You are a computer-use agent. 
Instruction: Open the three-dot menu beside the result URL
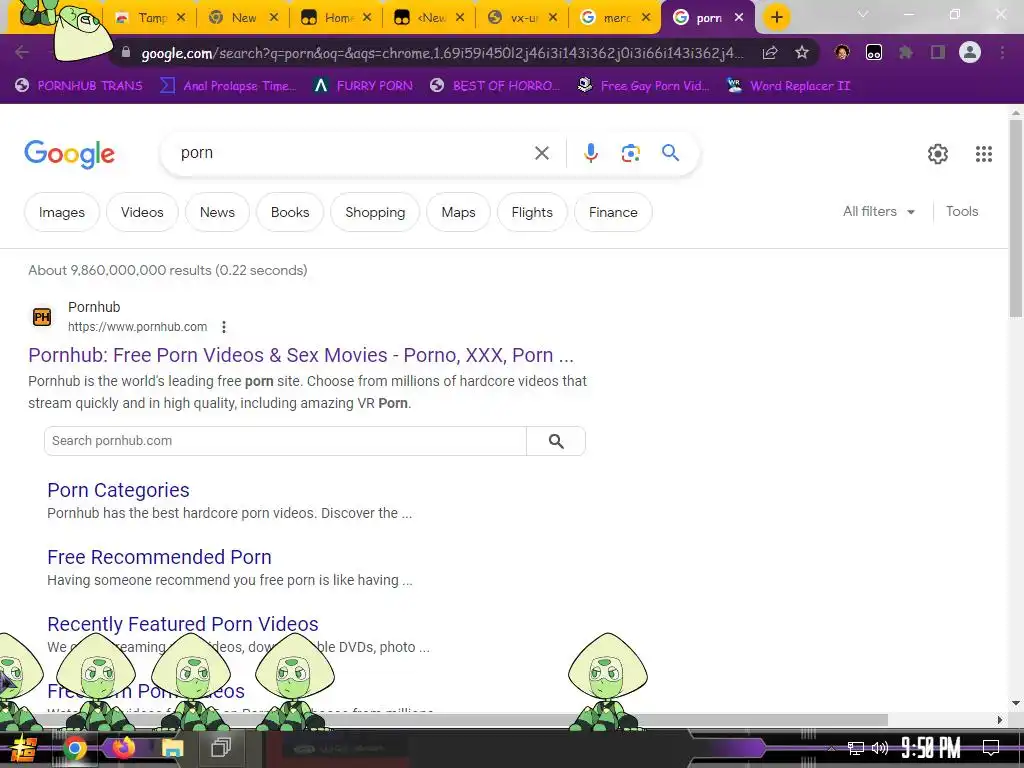click(x=224, y=327)
